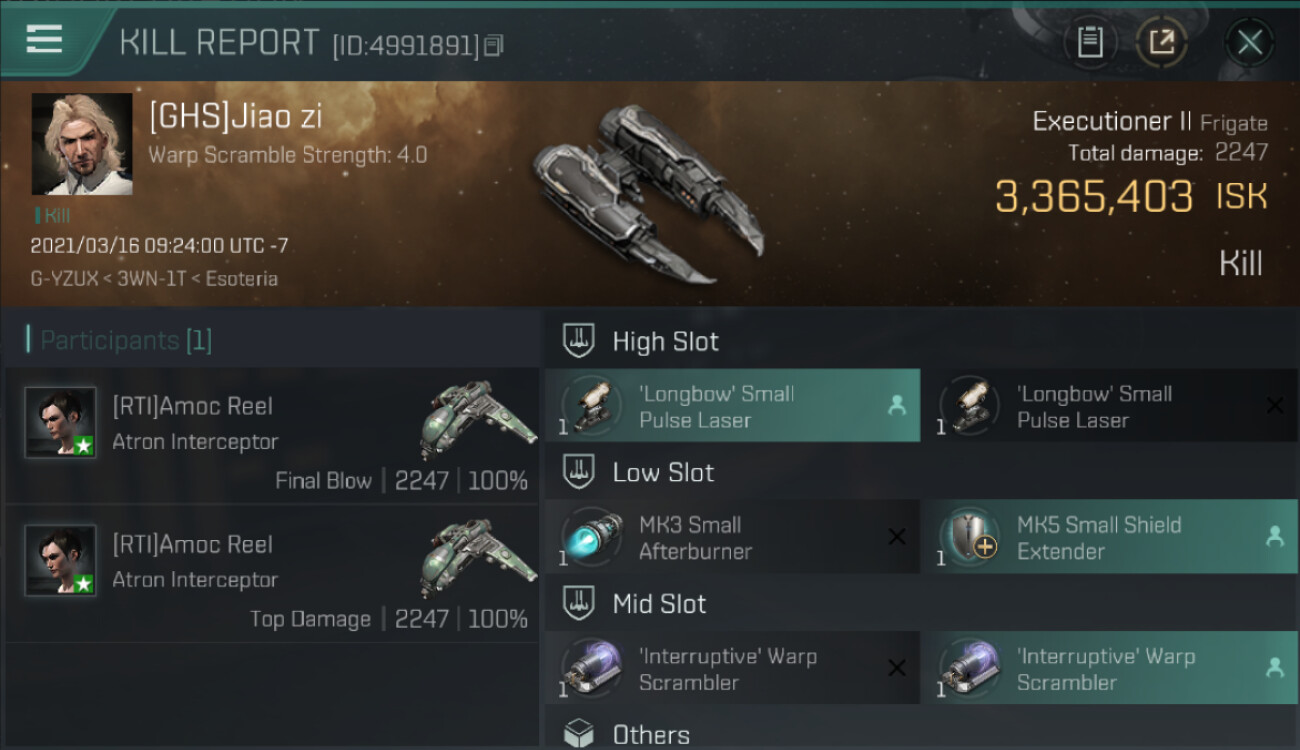Click the clipboard report icon
The width and height of the screenshot is (1300, 750).
(1090, 42)
